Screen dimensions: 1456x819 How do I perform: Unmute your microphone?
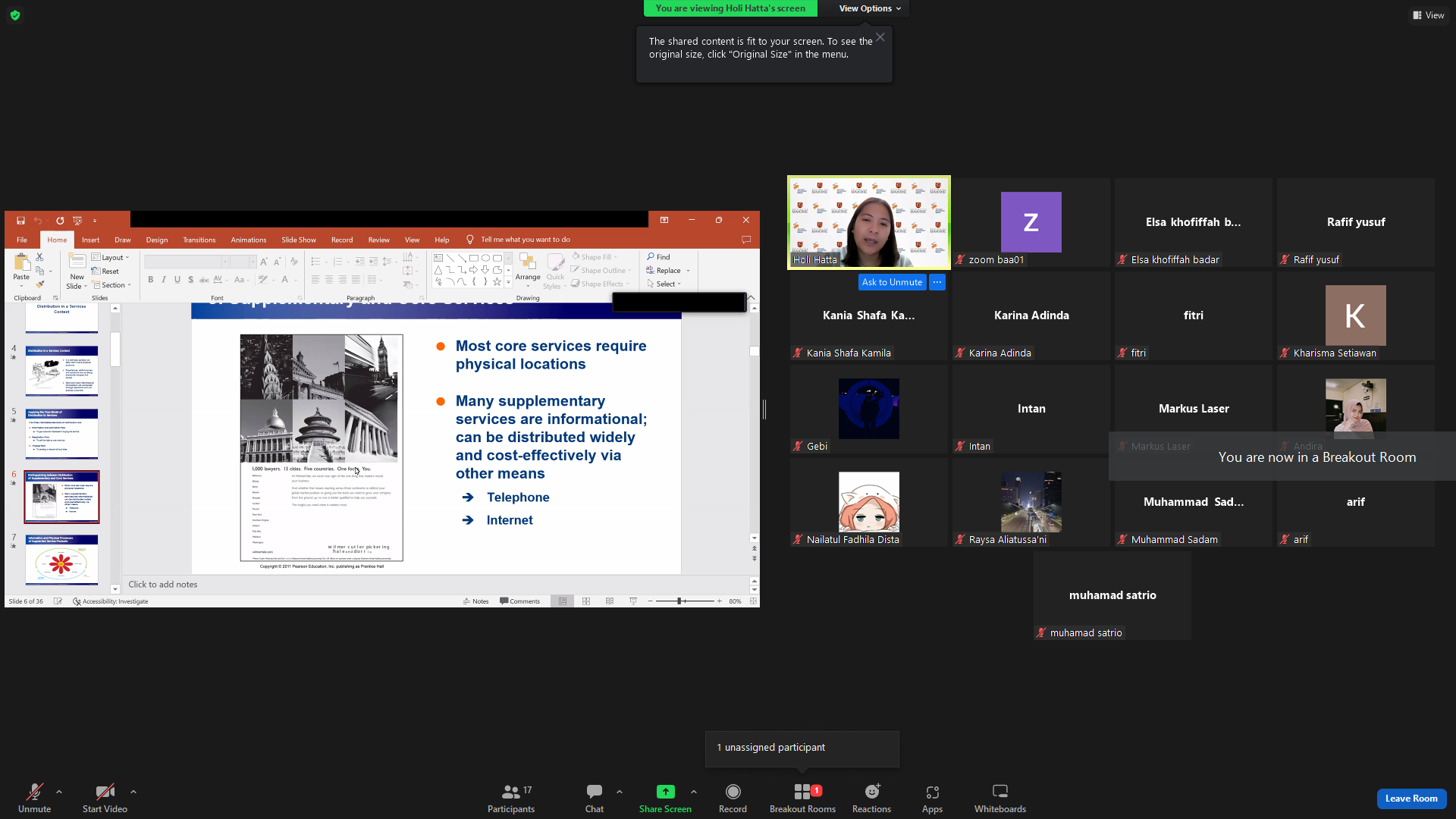(x=34, y=798)
